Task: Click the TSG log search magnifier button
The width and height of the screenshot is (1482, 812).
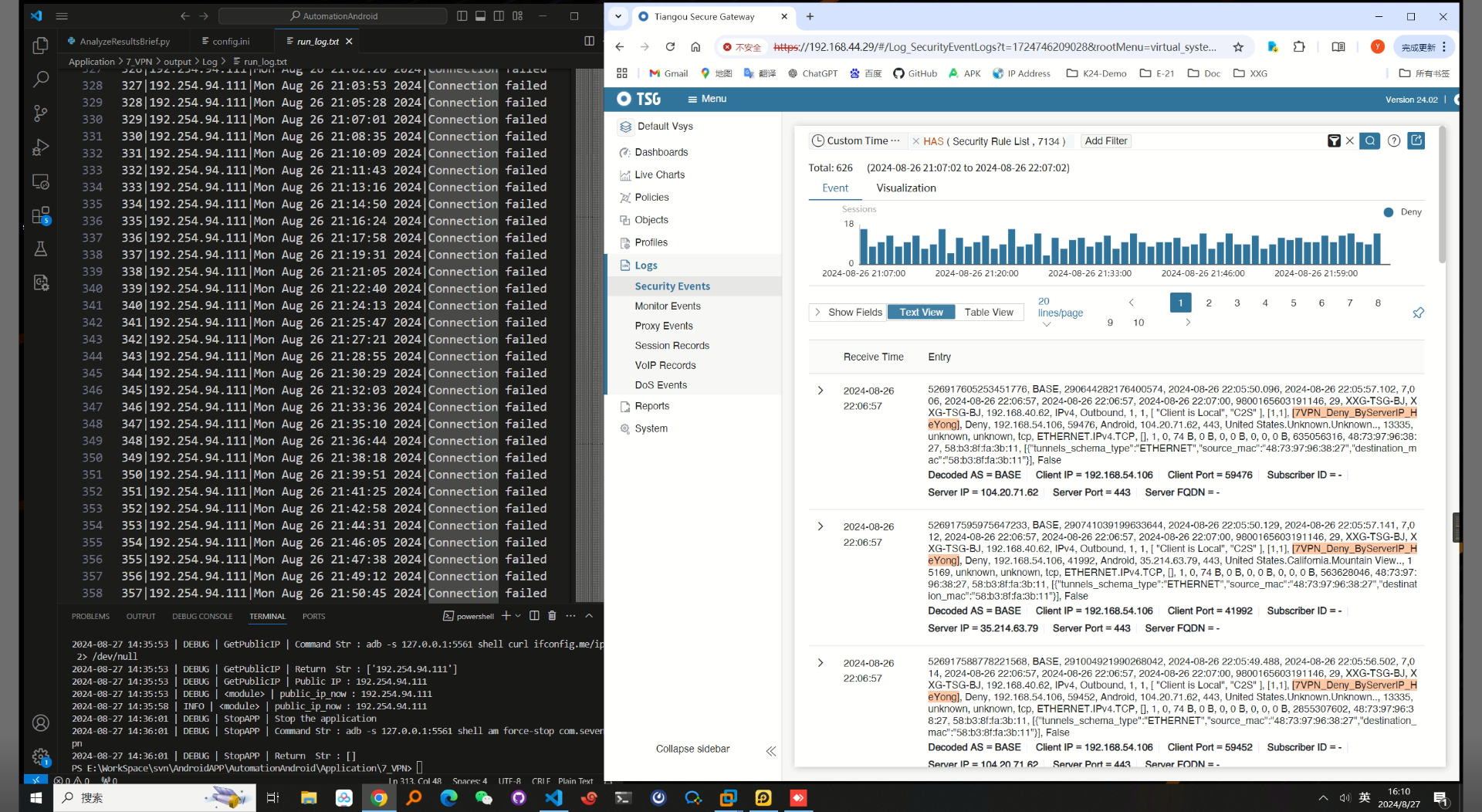Action: point(1369,140)
